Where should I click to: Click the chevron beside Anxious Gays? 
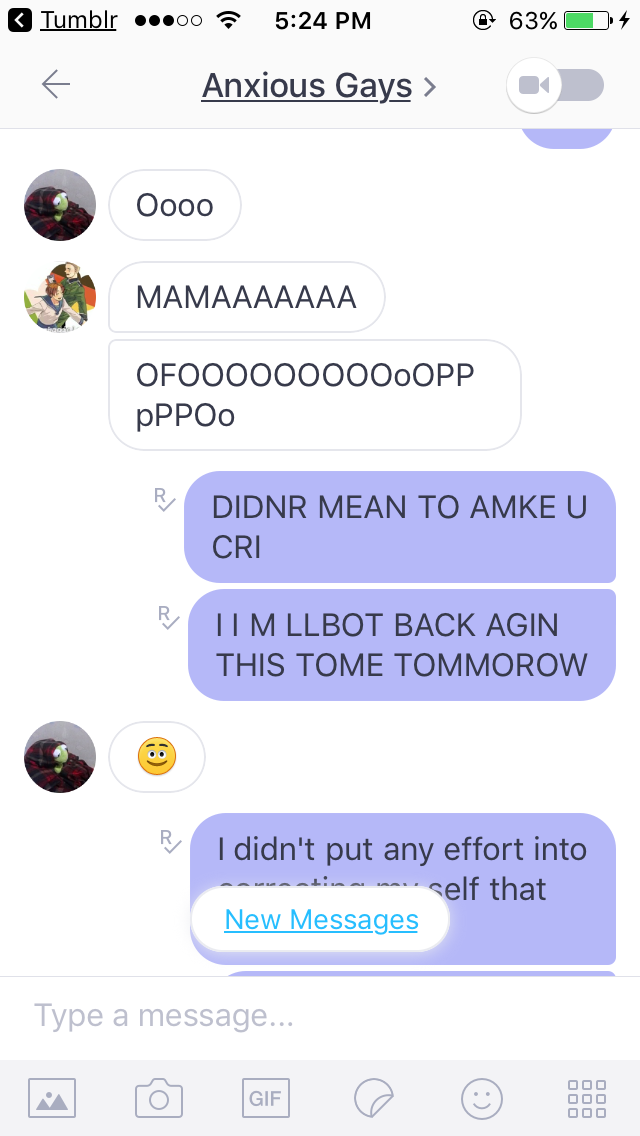click(430, 88)
